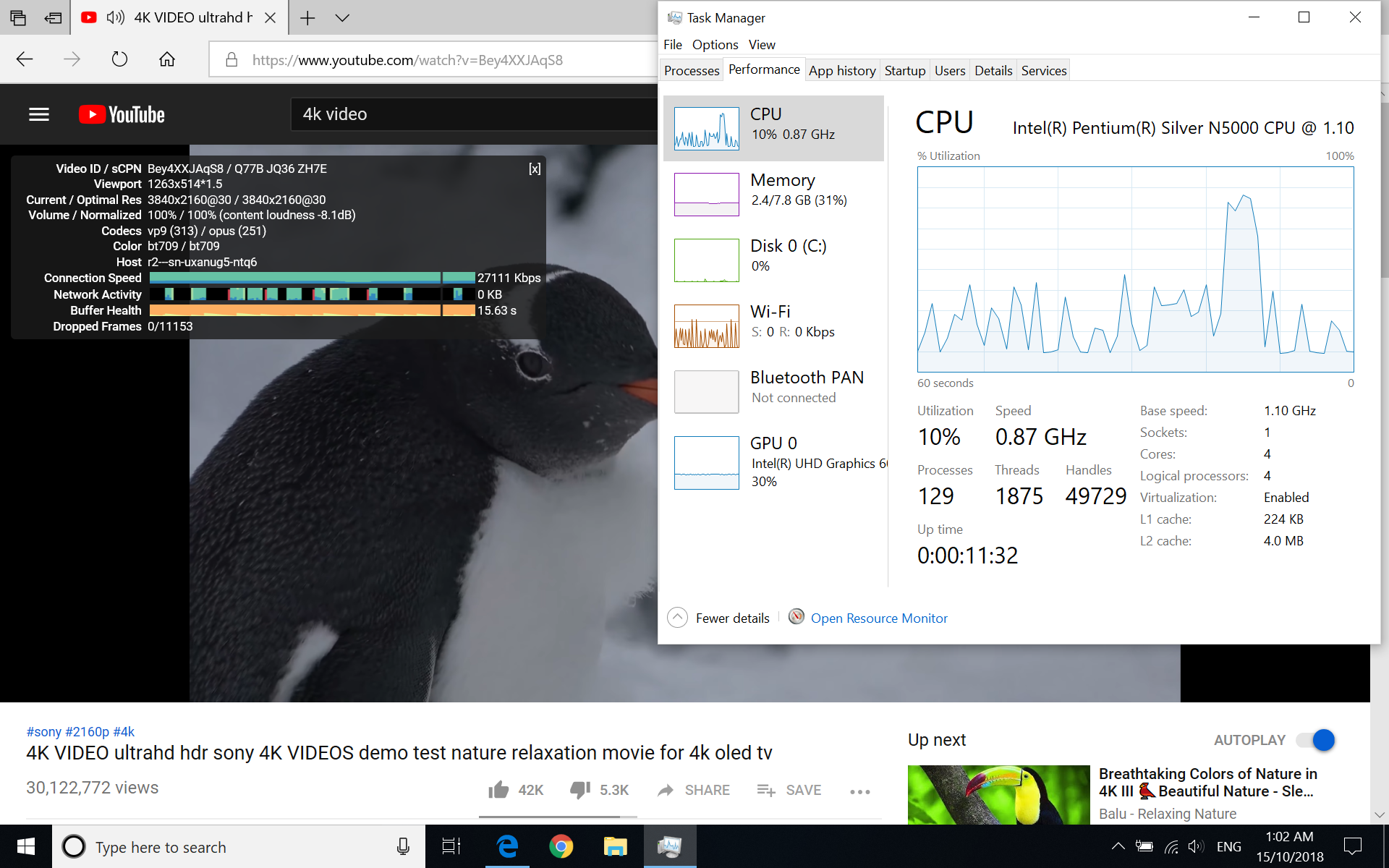Image resolution: width=1389 pixels, height=868 pixels.
Task: Open the Options menu in Task Manager
Action: point(713,44)
